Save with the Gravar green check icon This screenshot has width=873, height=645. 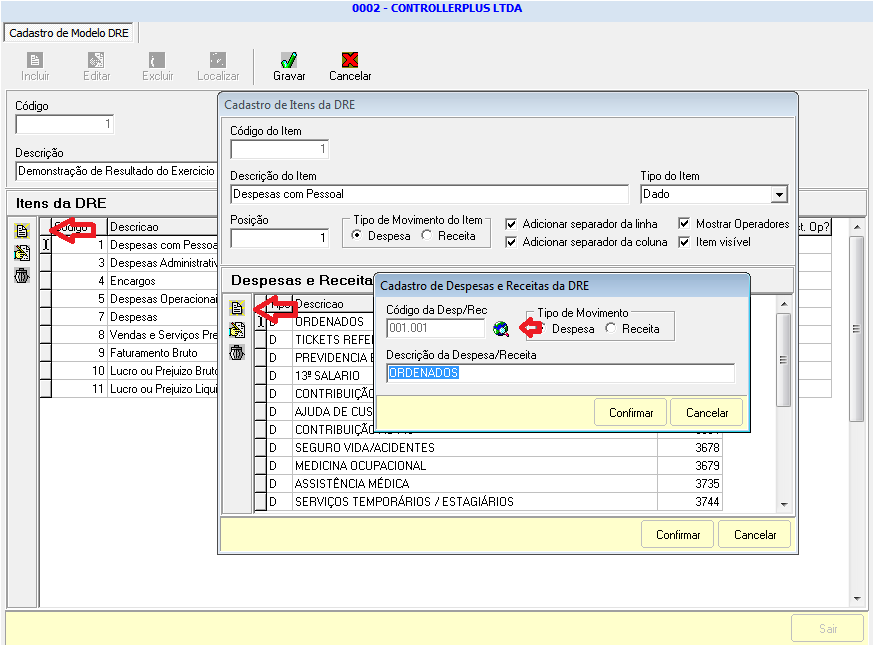289,60
